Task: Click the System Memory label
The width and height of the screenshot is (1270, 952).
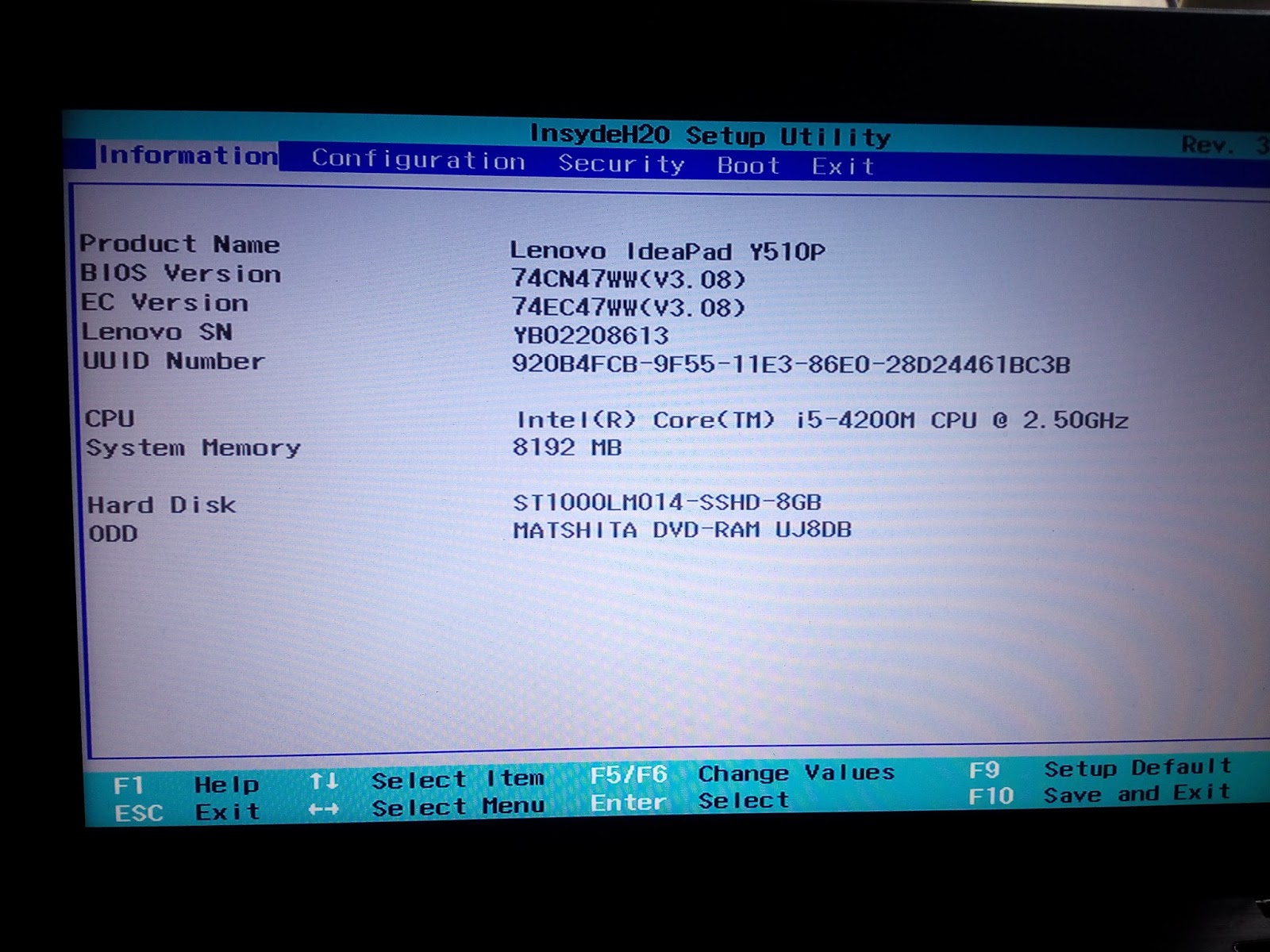Action: point(193,447)
